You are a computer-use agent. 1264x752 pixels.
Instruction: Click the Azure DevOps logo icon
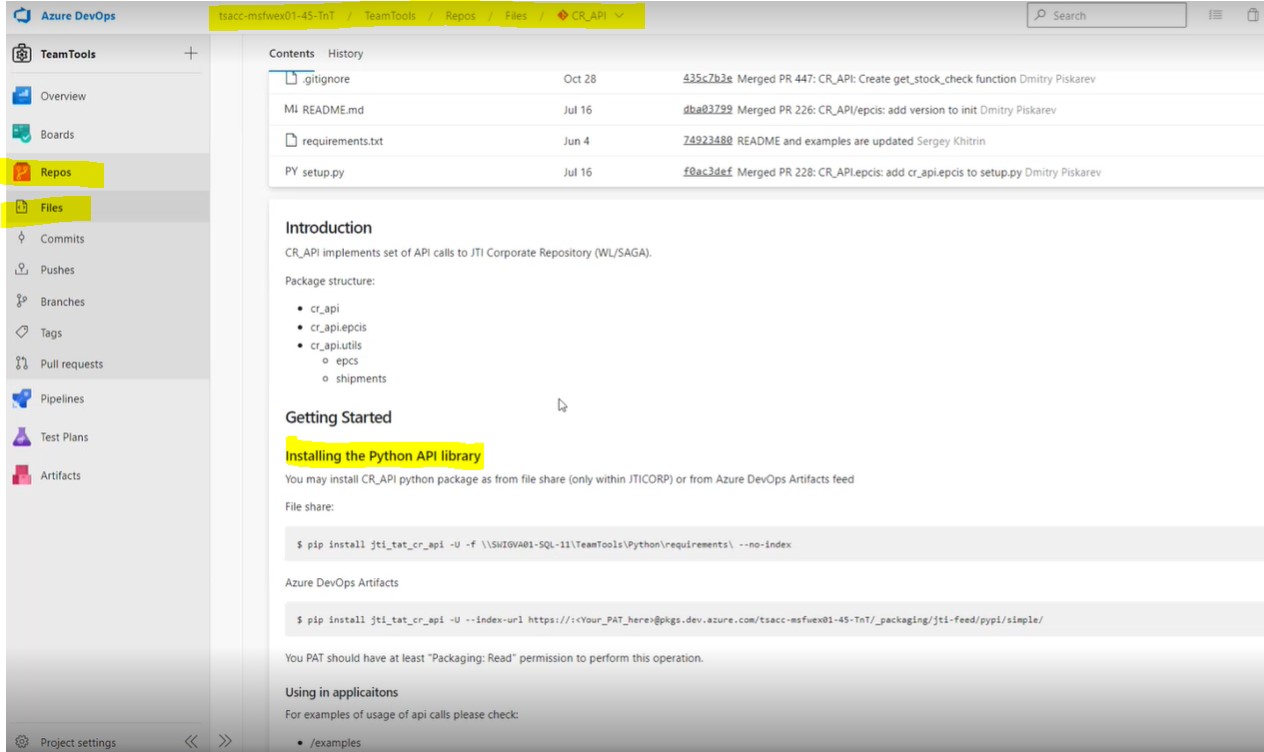(22, 16)
